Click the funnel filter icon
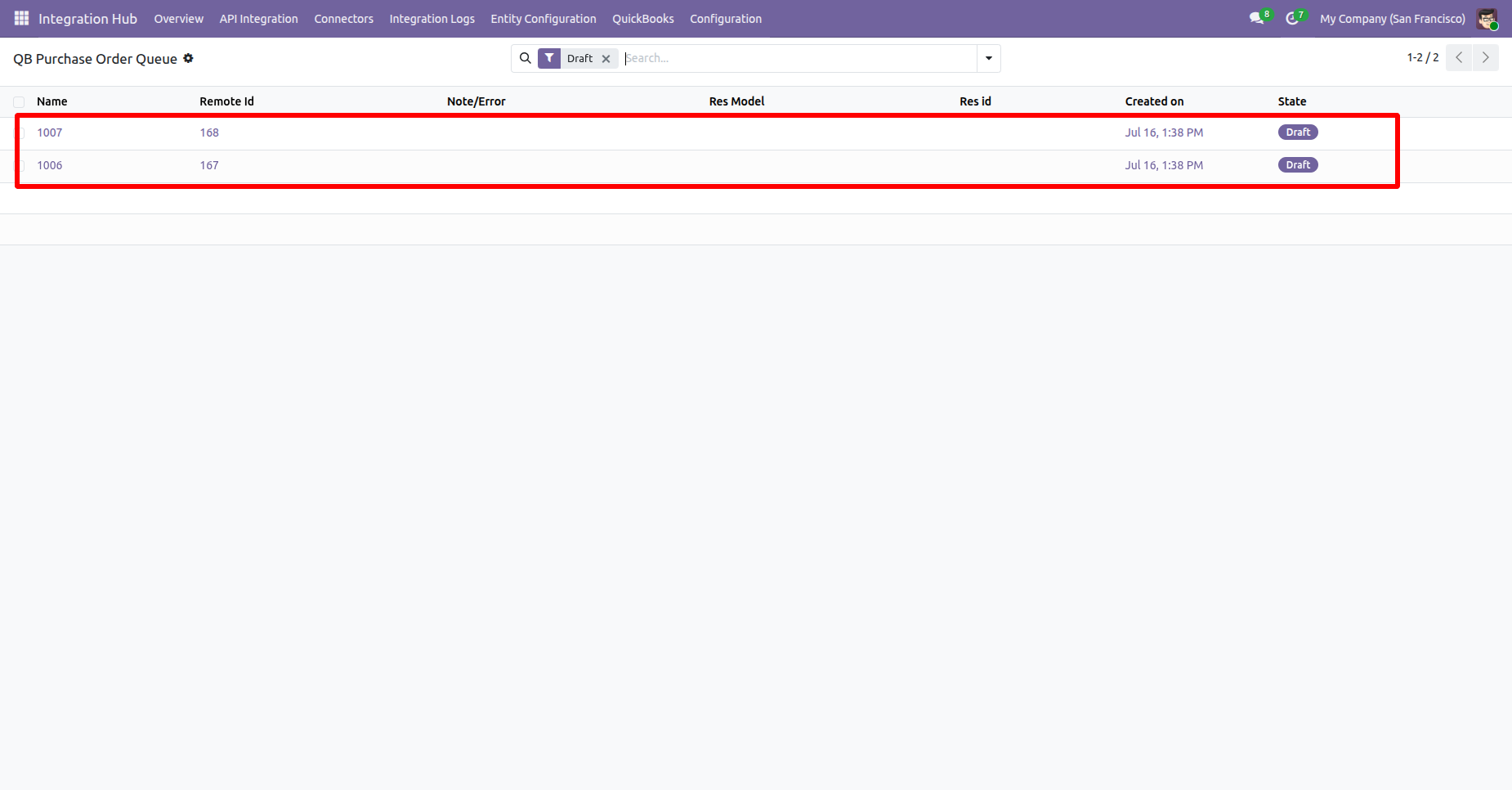The image size is (1512, 790). point(549,58)
